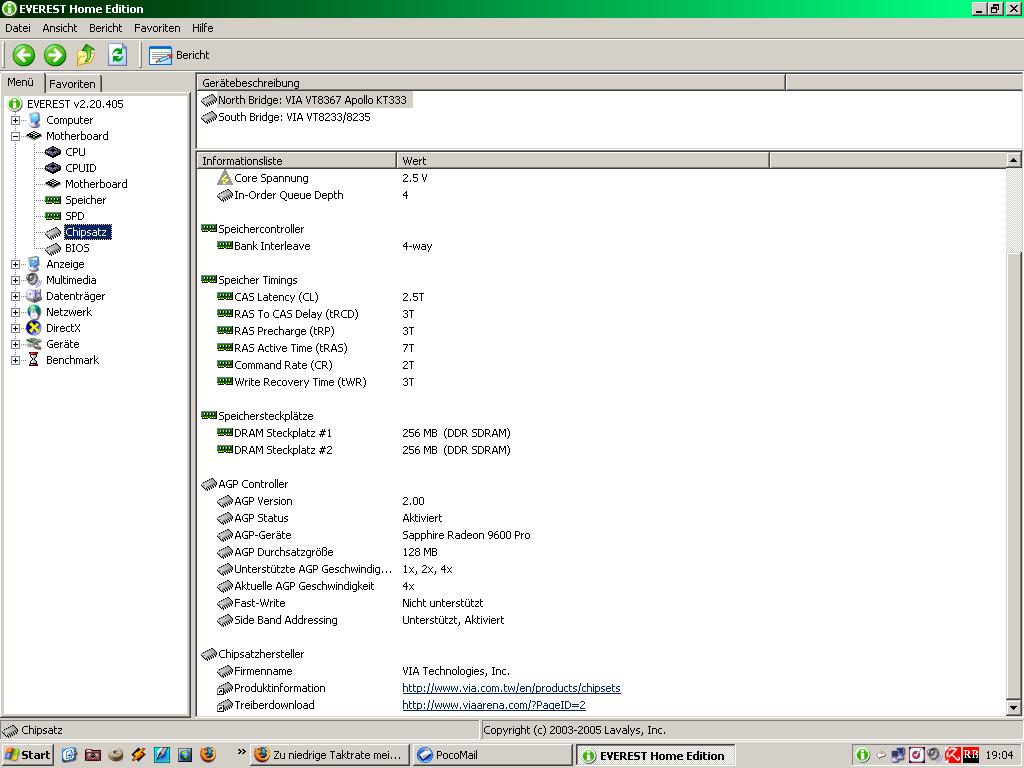Click scrollbar up arrow in info list
This screenshot has width=1024, height=768.
[x=1013, y=160]
